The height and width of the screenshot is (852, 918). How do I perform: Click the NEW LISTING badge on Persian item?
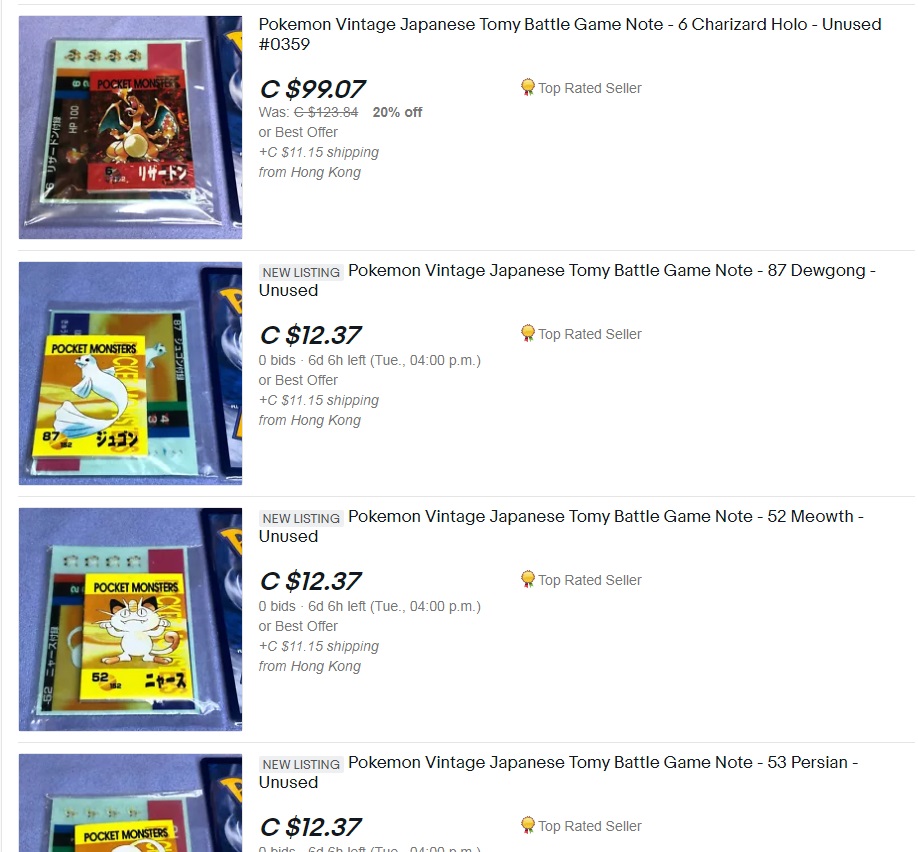pos(301,764)
